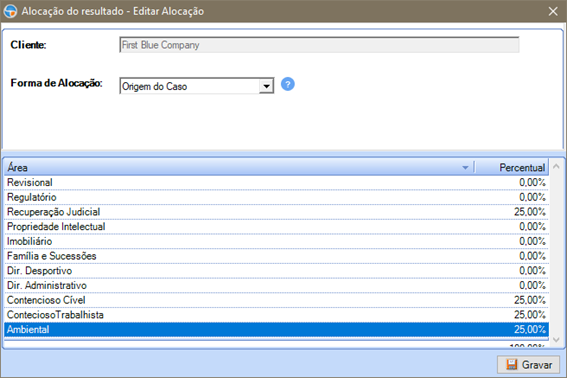Select the Família e Sucessões row
This screenshot has width=567, height=378.
(276, 256)
